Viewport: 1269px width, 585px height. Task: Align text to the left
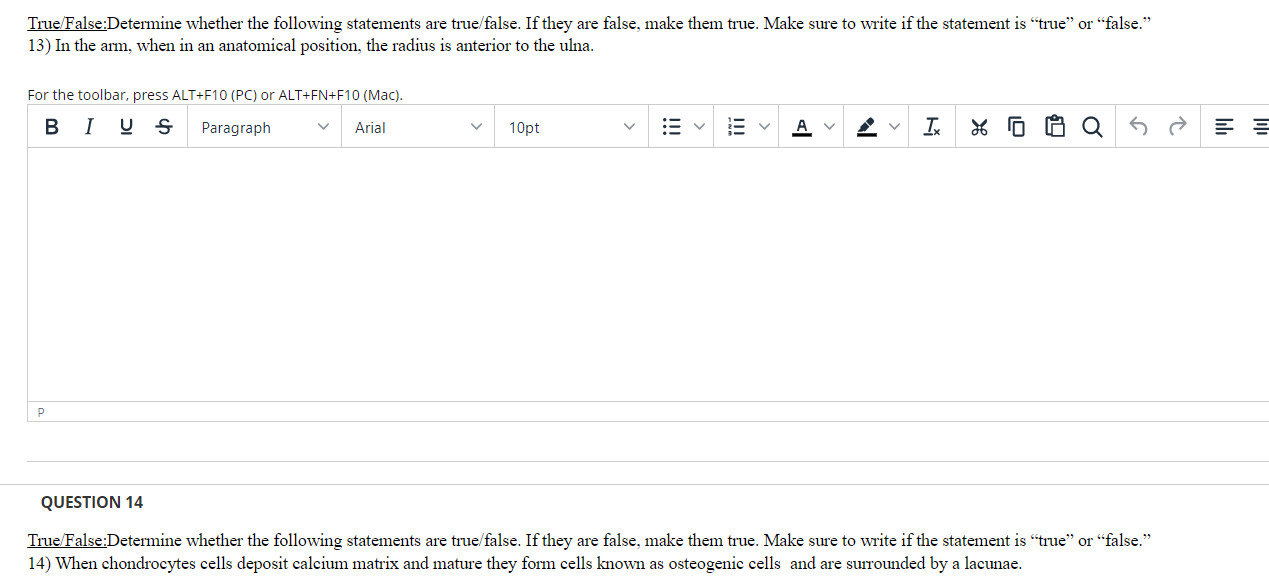tap(1223, 127)
